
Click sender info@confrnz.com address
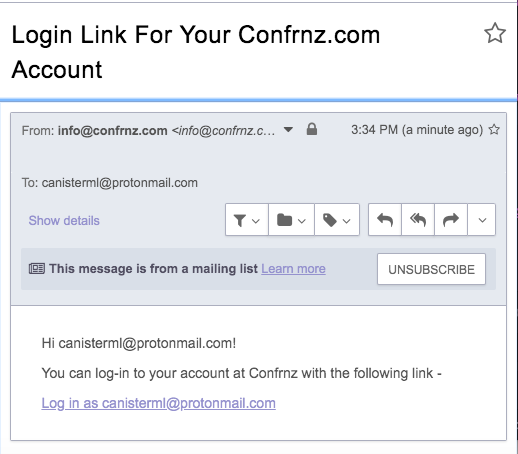113,131
